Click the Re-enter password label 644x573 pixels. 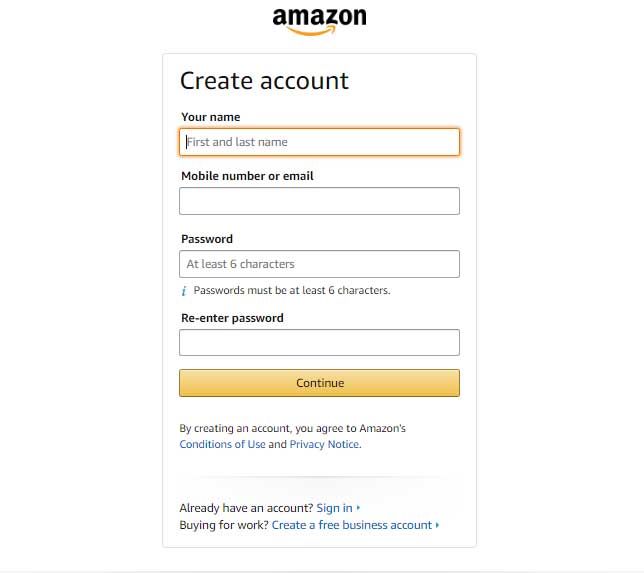tap(232, 318)
